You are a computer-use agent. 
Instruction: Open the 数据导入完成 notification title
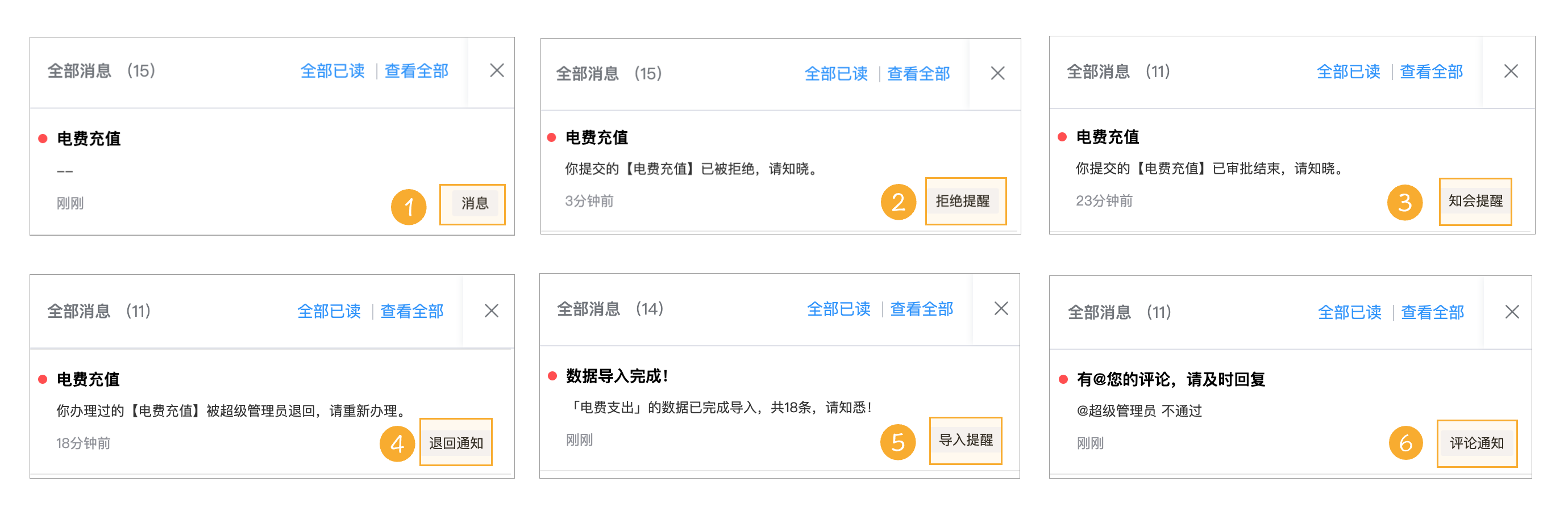616,375
